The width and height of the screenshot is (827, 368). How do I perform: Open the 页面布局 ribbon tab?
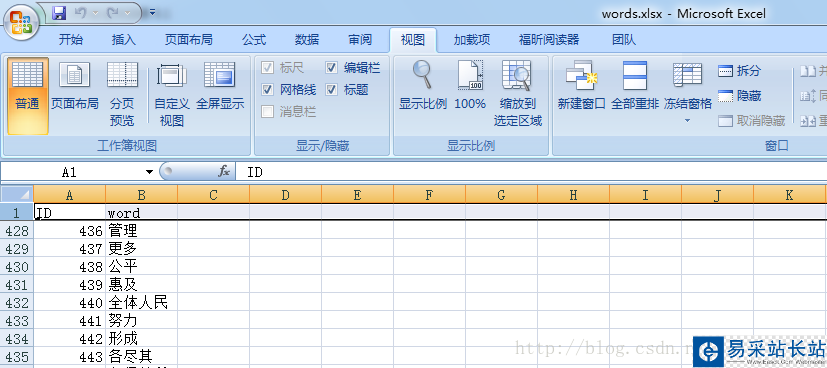click(x=189, y=40)
